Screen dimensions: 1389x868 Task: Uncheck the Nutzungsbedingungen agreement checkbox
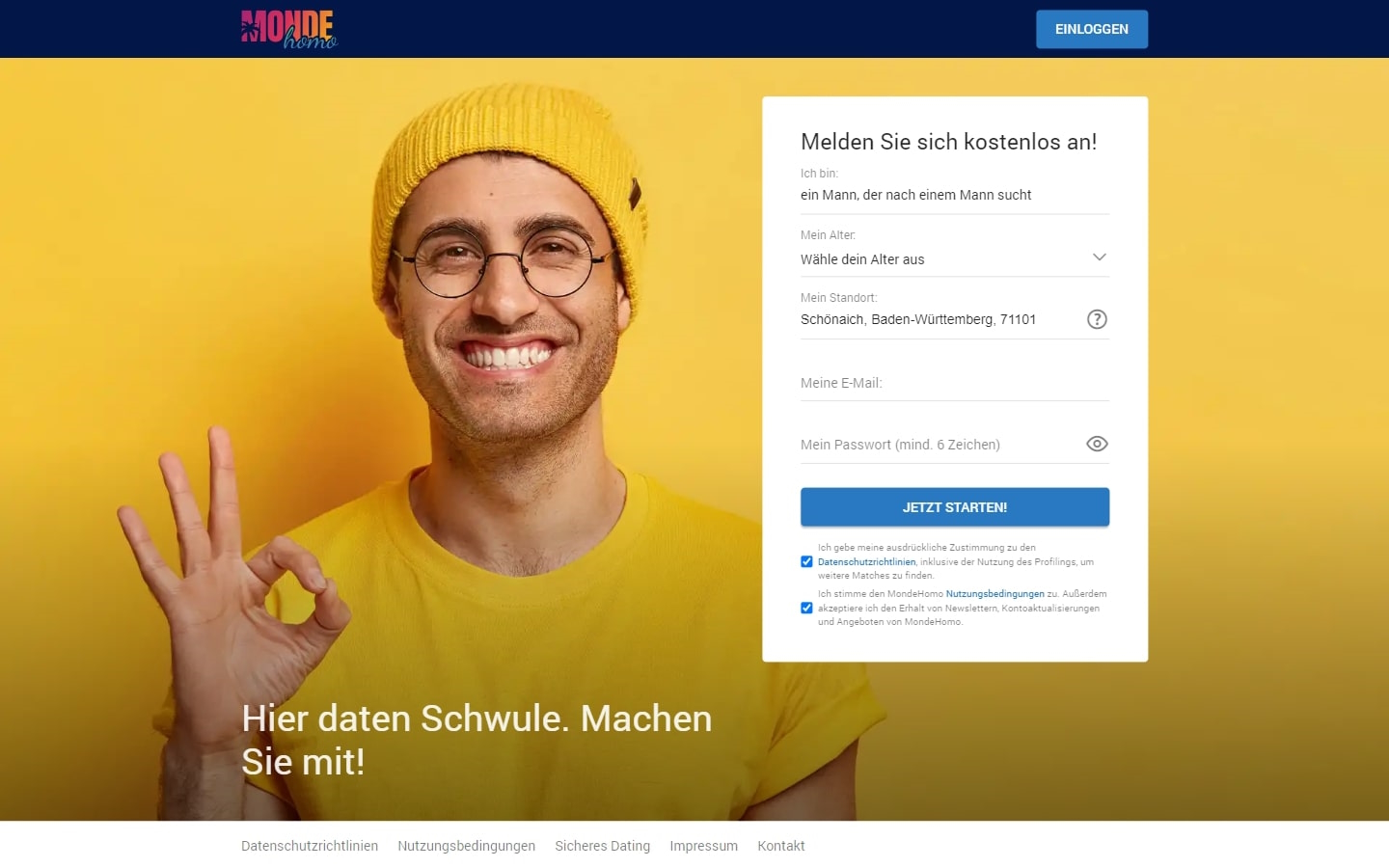[806, 608]
